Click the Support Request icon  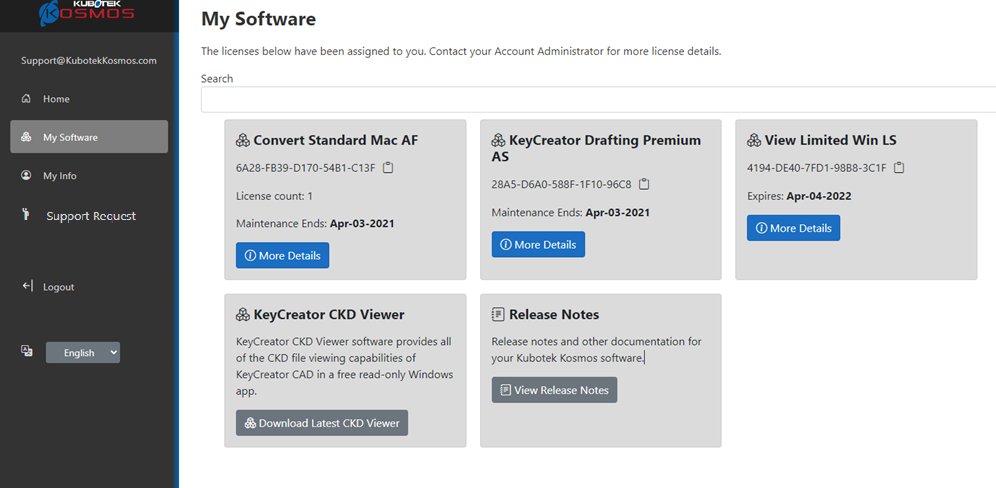26,215
